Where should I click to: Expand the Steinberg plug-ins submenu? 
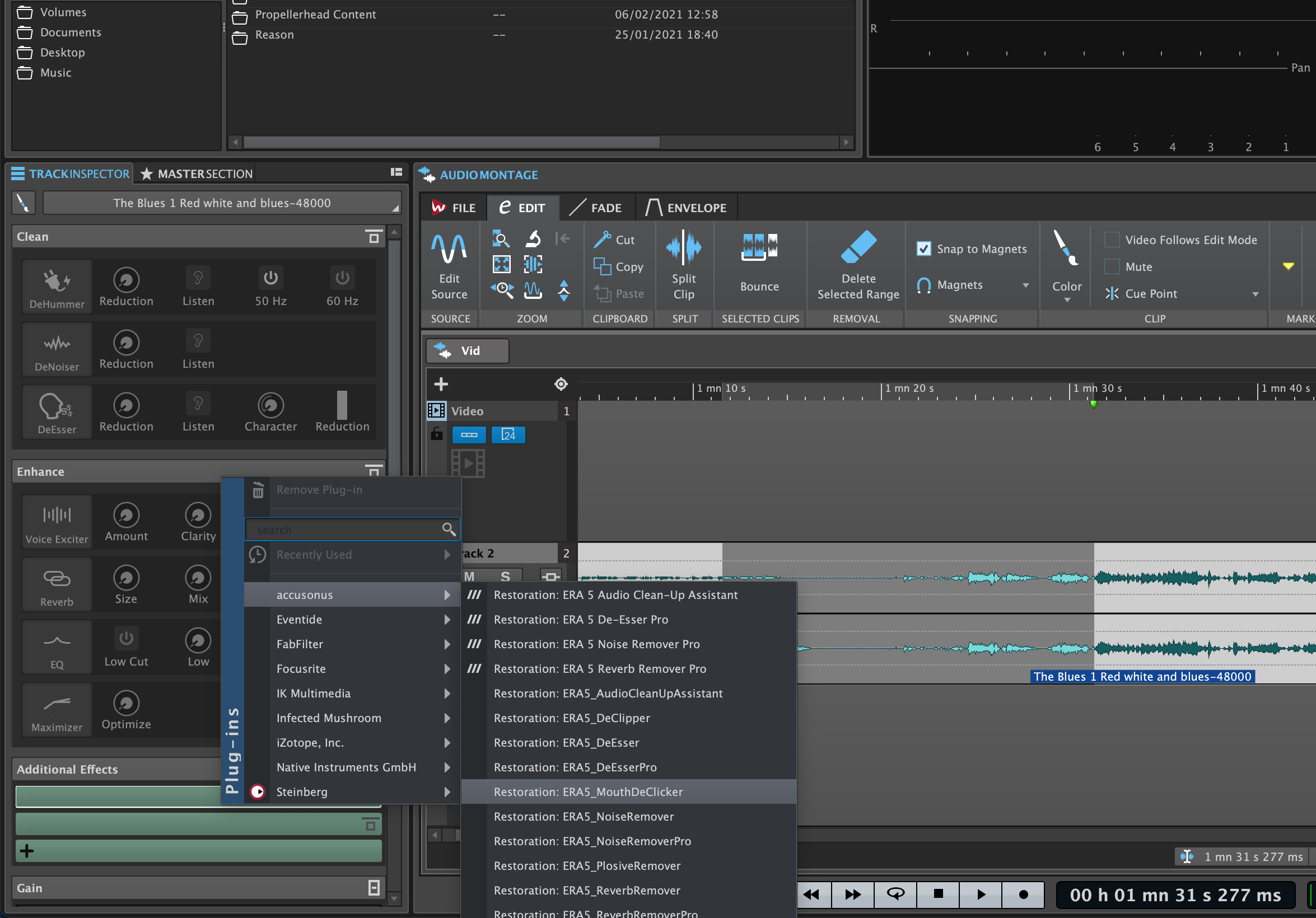(352, 792)
